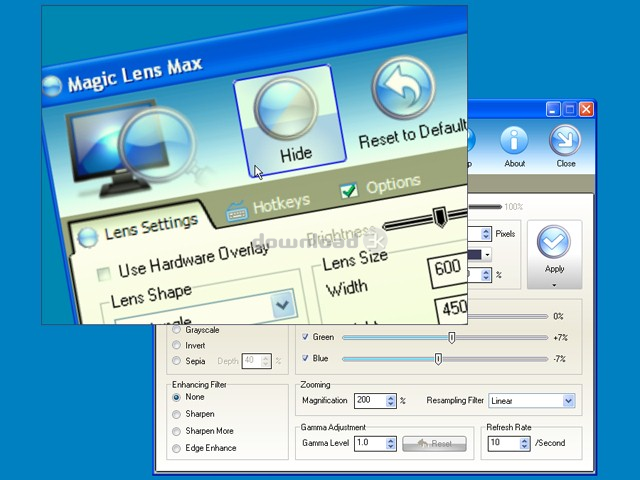Image resolution: width=640 pixels, height=480 pixels.
Task: Click the Refresh Rate spinner arrows
Action: [524, 444]
